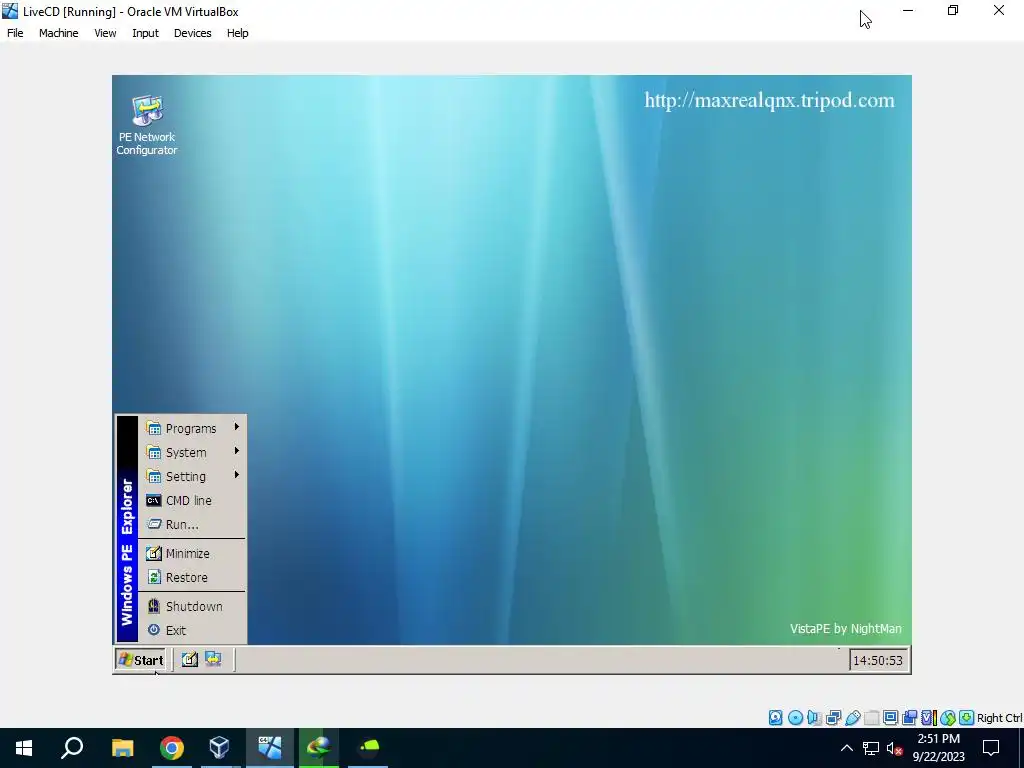Click the network adapters status icon
Screen dimensions: 1024x768
coord(833,718)
